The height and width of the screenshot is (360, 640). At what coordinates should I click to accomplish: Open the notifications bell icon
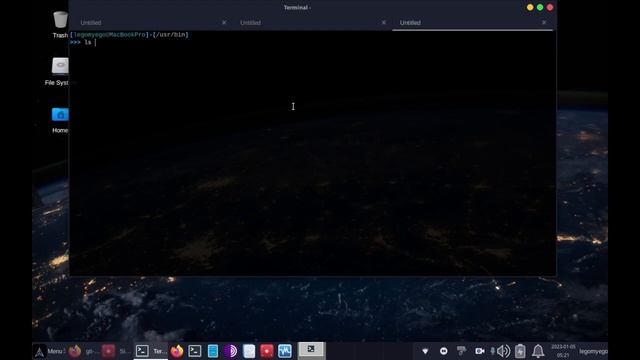pos(538,351)
